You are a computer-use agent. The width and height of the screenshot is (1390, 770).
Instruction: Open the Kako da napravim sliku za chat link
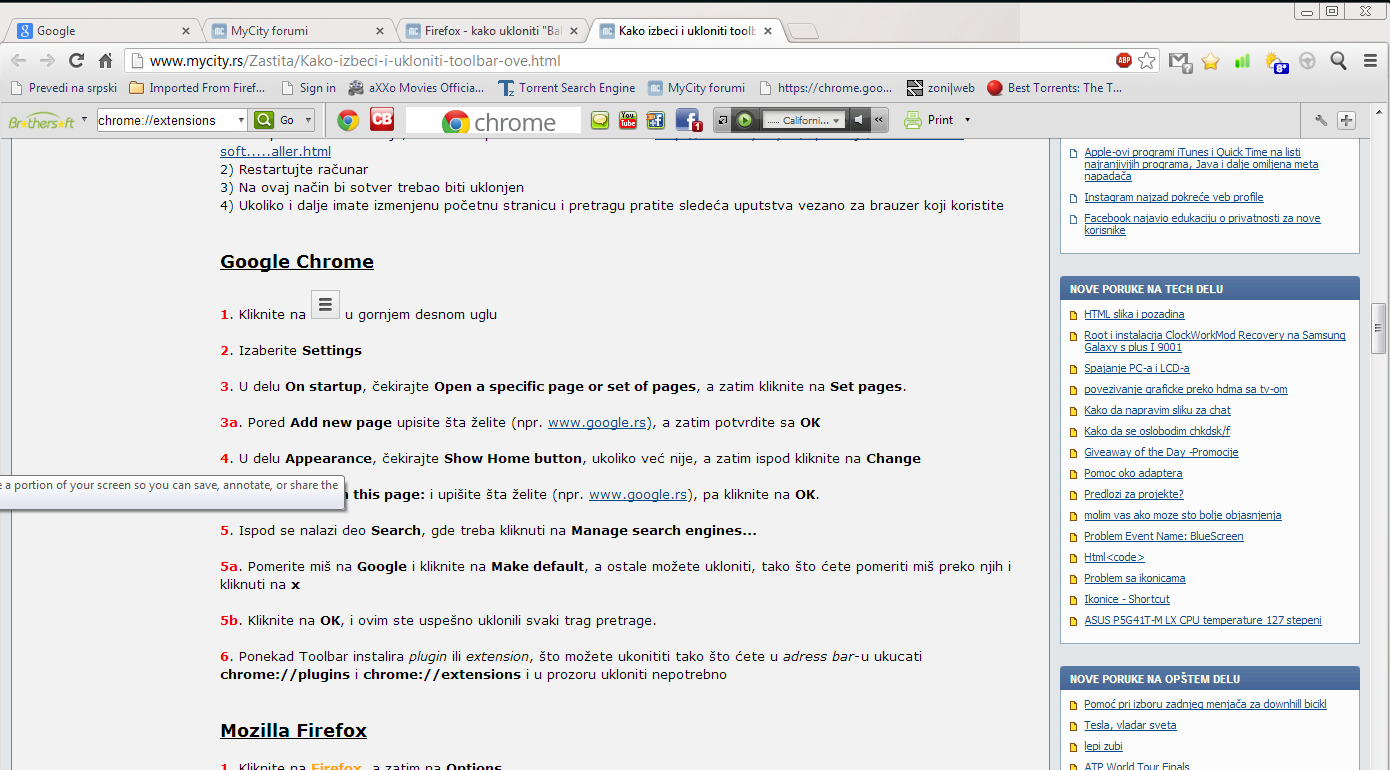click(1157, 410)
